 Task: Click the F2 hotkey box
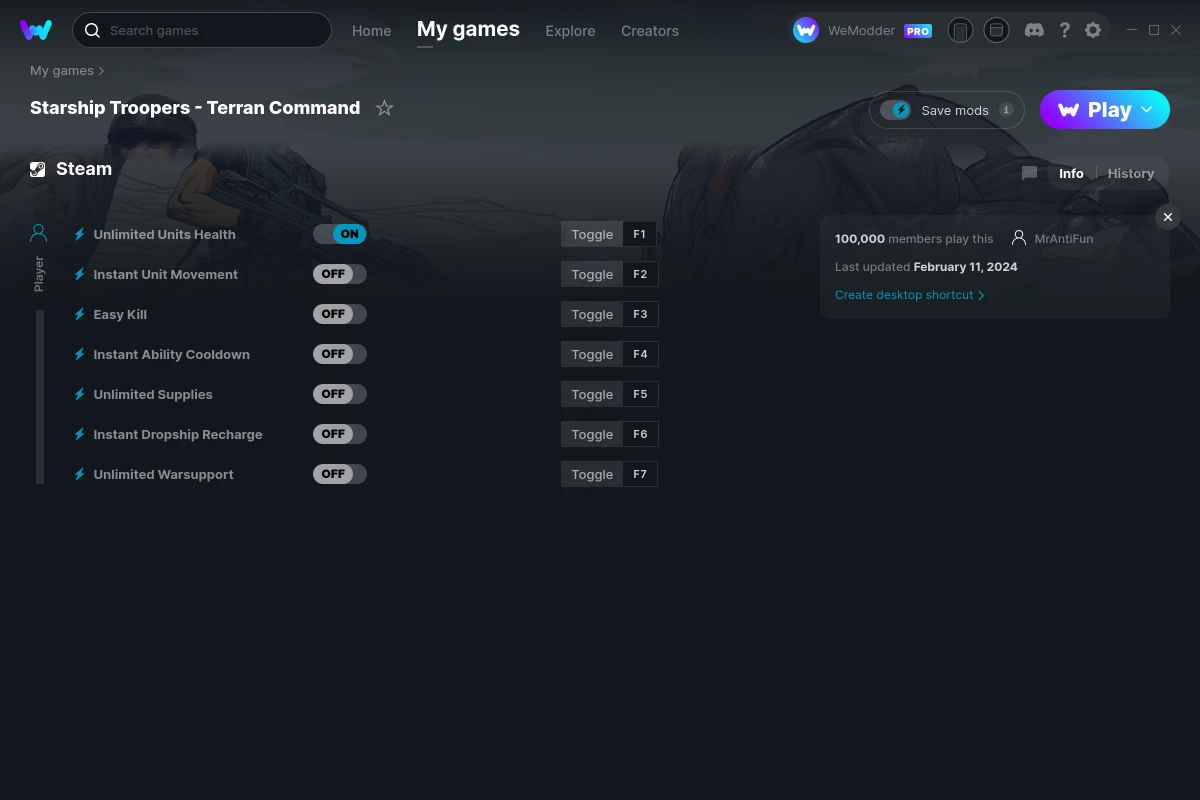[x=640, y=274]
